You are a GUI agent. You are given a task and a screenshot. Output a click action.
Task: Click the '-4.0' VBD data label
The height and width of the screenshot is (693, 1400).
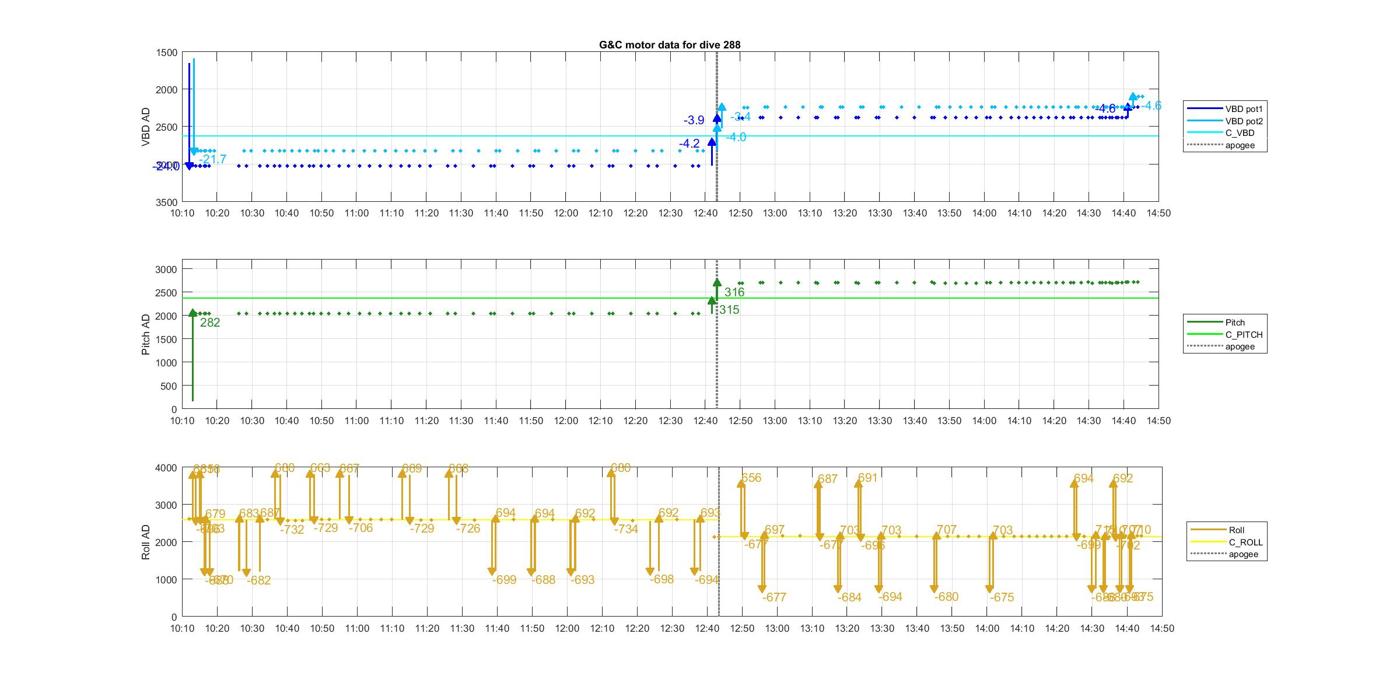(736, 137)
